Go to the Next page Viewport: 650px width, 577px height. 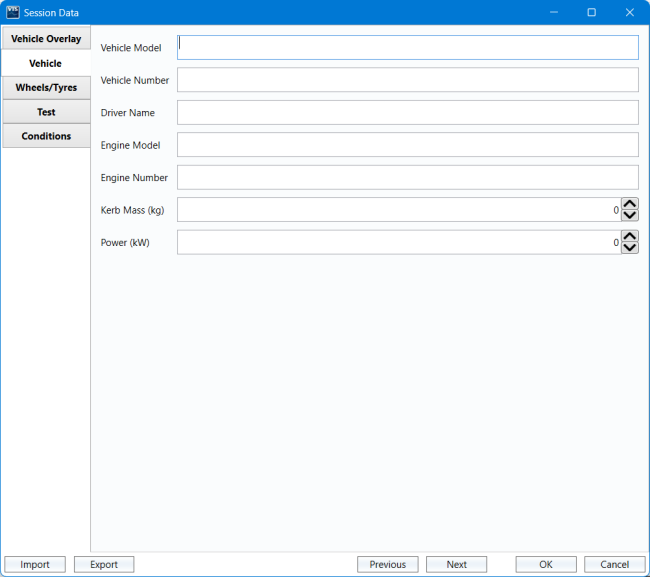[x=456, y=564]
